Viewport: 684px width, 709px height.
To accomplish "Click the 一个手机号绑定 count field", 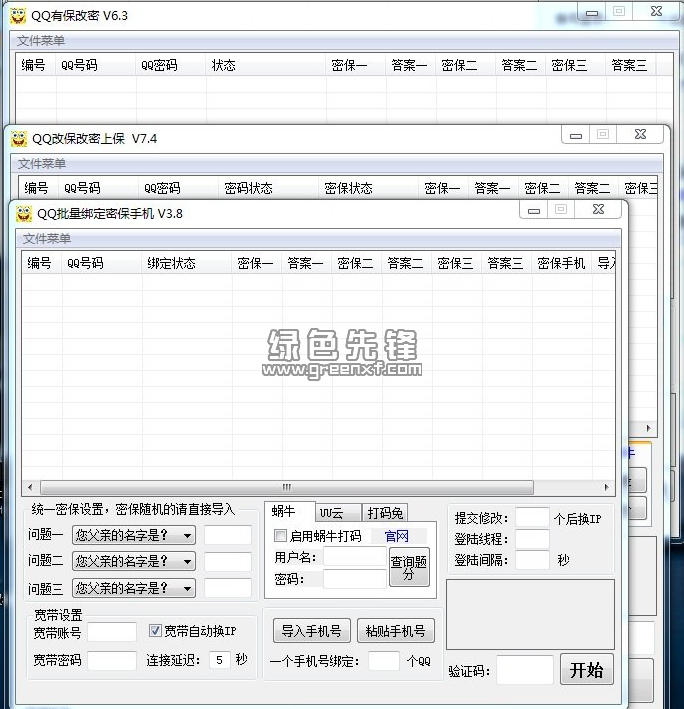I will click(x=384, y=661).
